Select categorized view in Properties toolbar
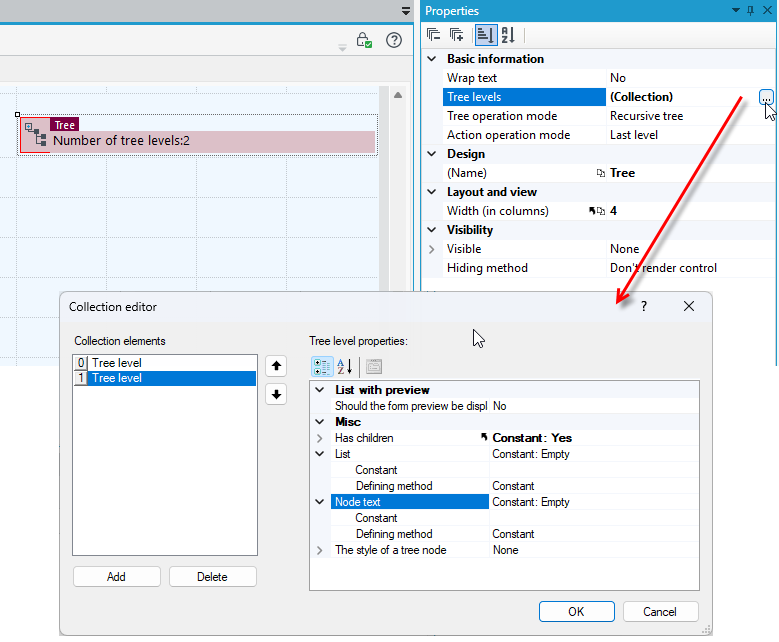Viewport: 779px width, 642px height. point(485,35)
